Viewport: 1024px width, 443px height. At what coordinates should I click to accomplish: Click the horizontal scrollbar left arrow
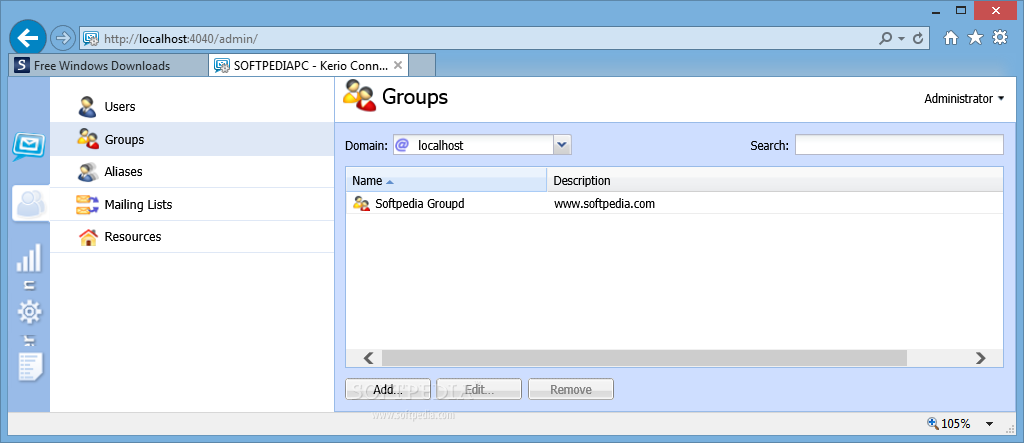pos(368,357)
